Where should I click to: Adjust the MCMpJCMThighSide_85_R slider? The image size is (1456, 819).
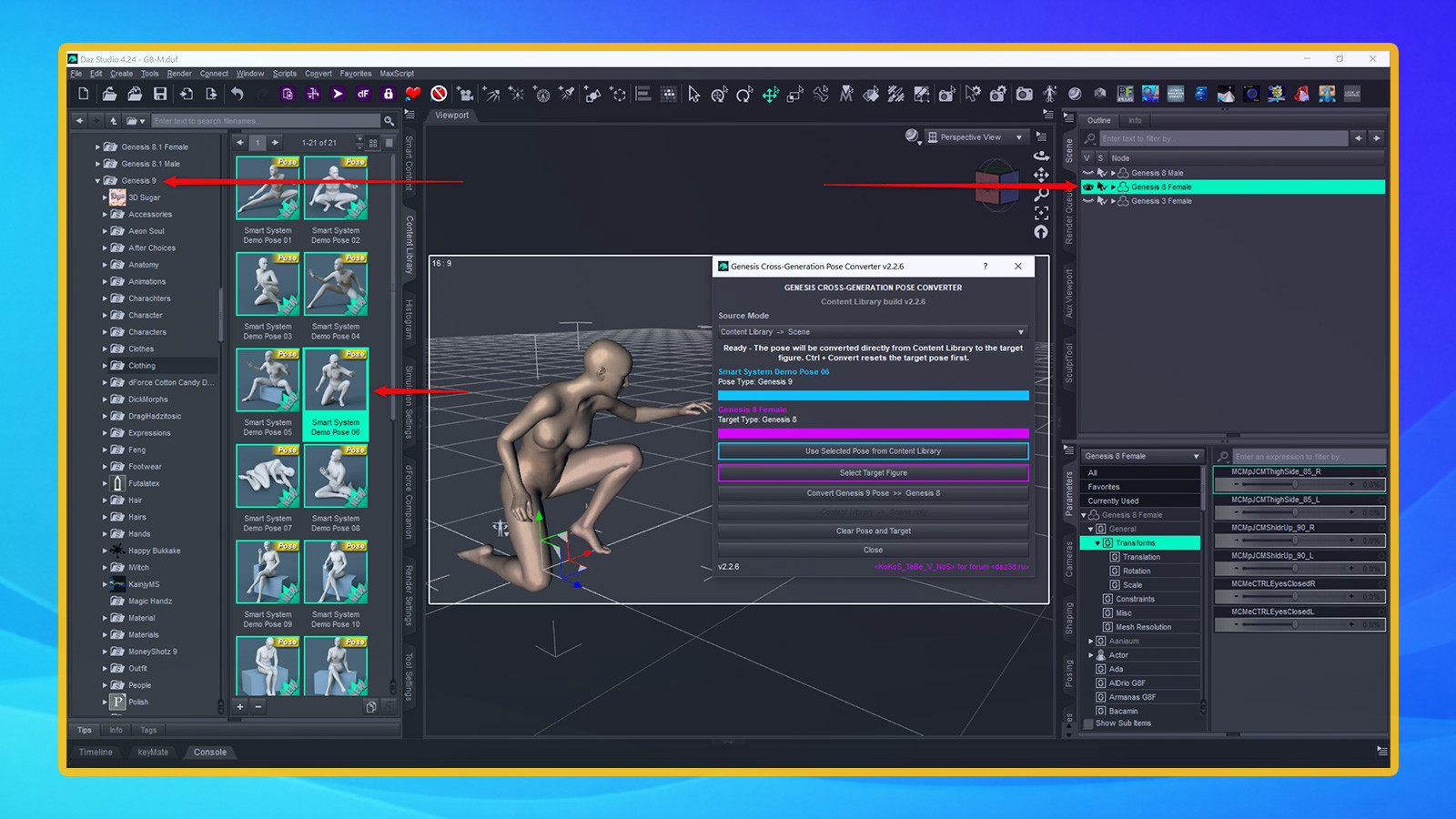pos(1299,485)
